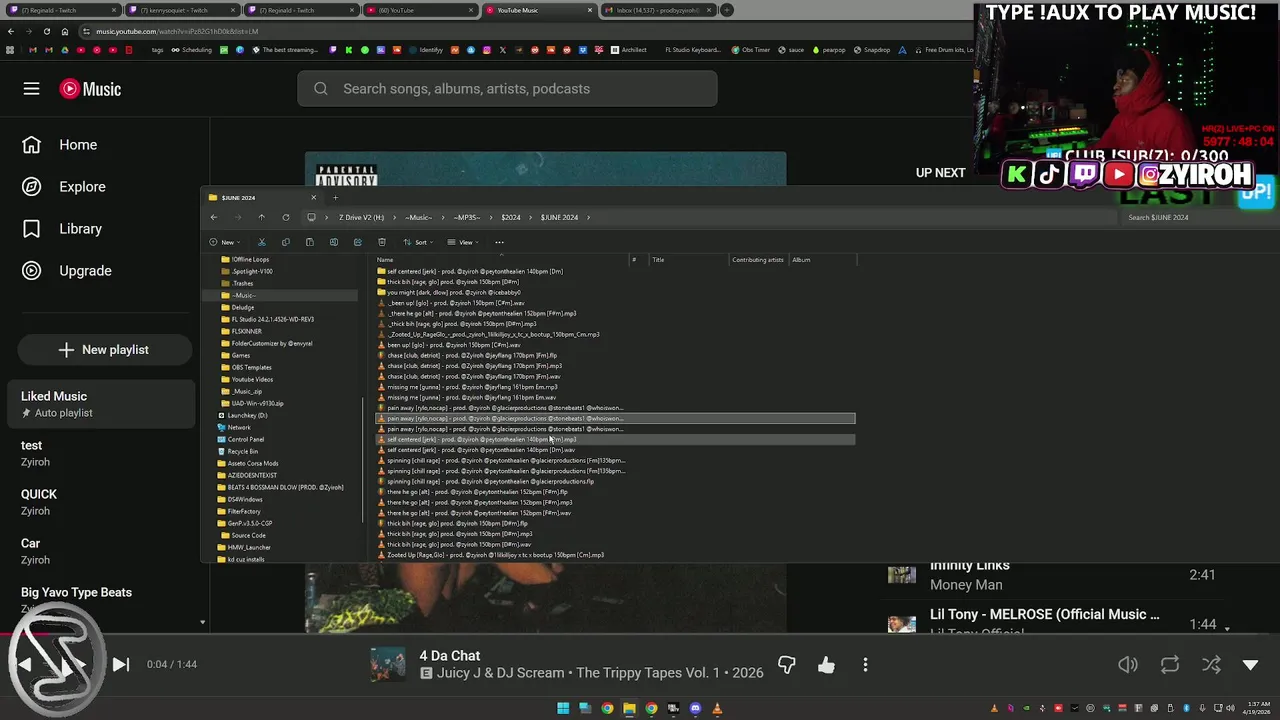Open the YouTube Music hamburger menu
This screenshot has height=720, width=1280.
coord(31,89)
